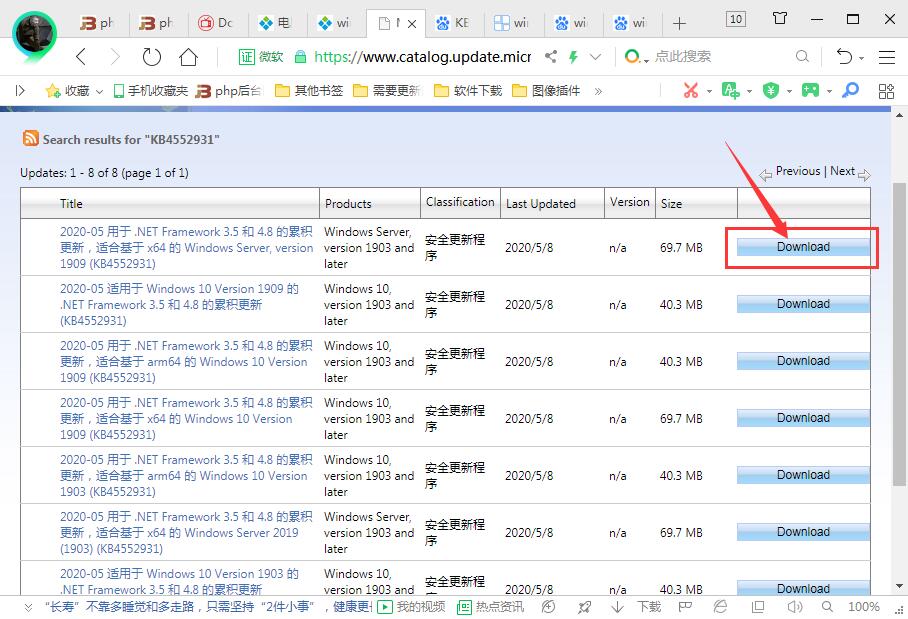Expand the 收藏 favorites dropdown arrow
The image size is (908, 619).
99,91
